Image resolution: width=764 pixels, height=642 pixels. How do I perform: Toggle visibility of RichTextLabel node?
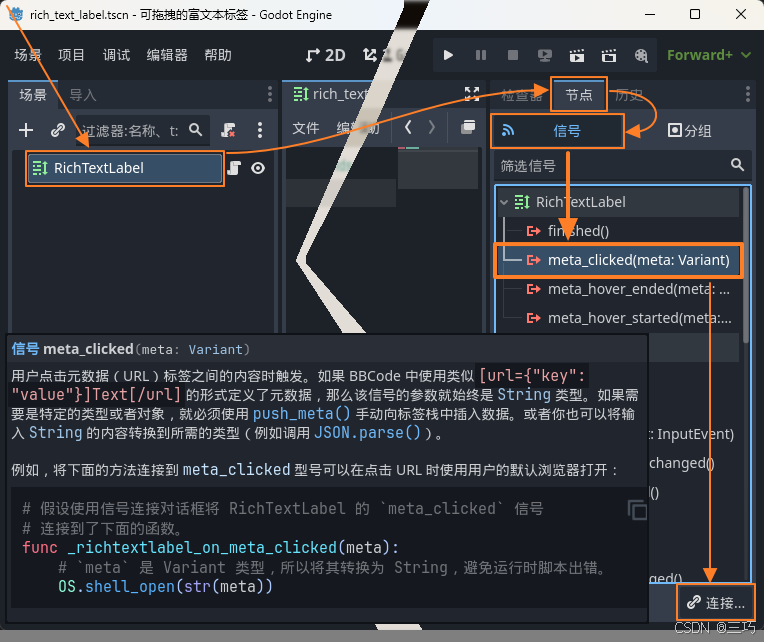tap(258, 168)
